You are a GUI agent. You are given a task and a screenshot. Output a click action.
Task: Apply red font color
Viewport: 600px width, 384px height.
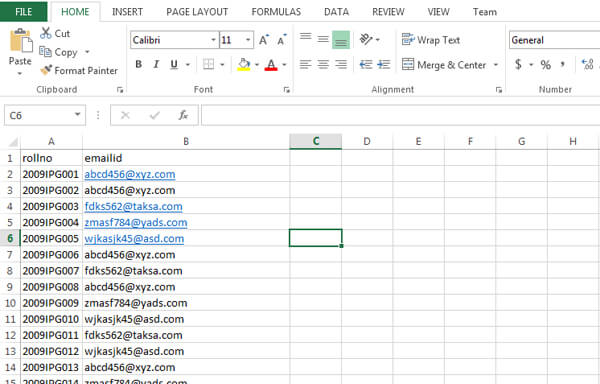tap(271, 64)
